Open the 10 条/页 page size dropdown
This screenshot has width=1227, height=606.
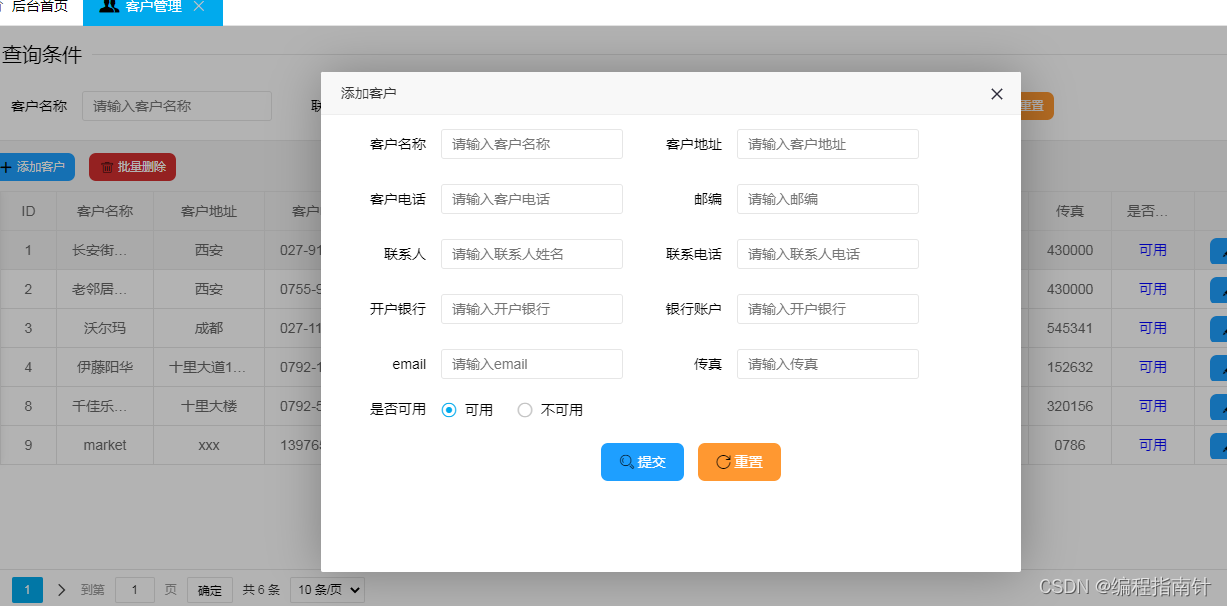point(327,590)
